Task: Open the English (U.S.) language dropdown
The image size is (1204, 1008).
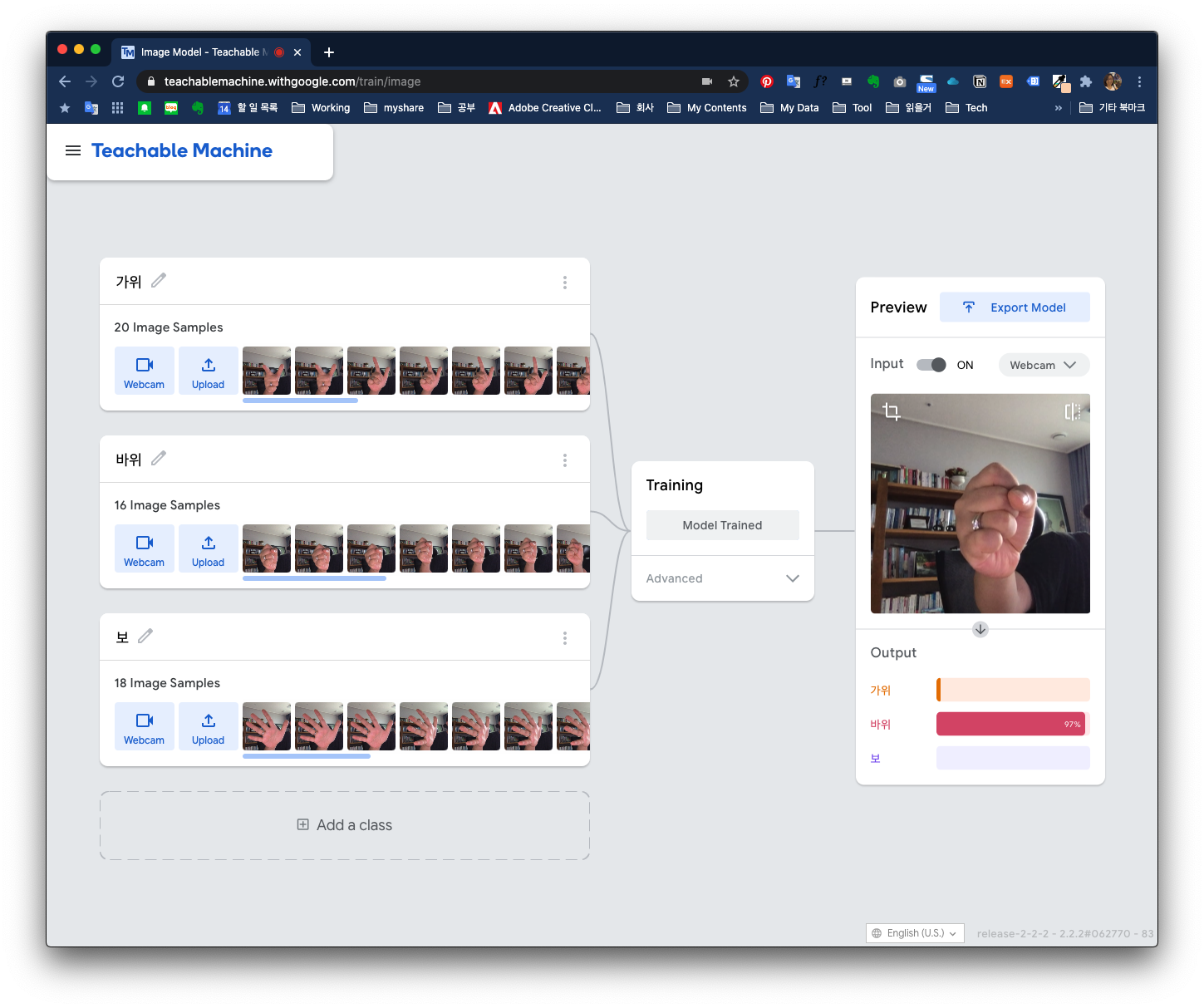Action: click(915, 933)
